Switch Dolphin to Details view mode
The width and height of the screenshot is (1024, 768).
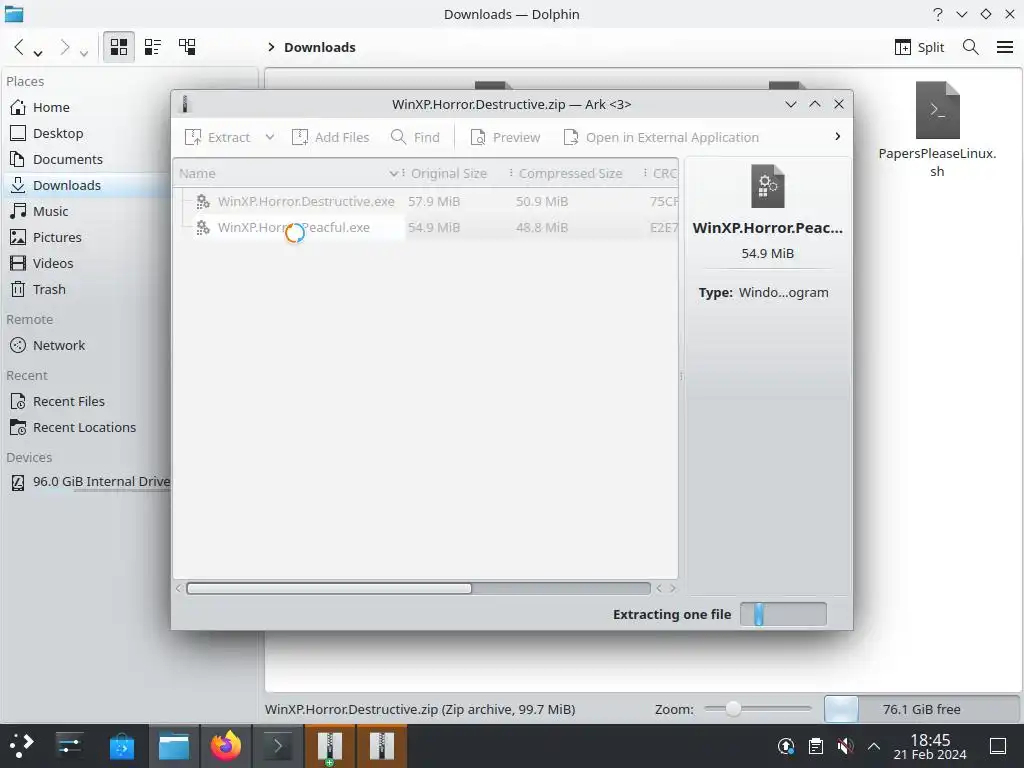(187, 47)
